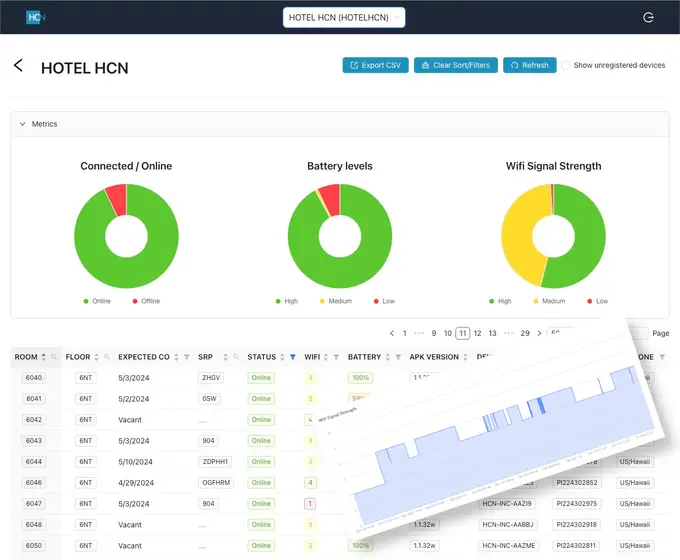Click SRP value OGFHRM
680x560 pixels.
216,482
